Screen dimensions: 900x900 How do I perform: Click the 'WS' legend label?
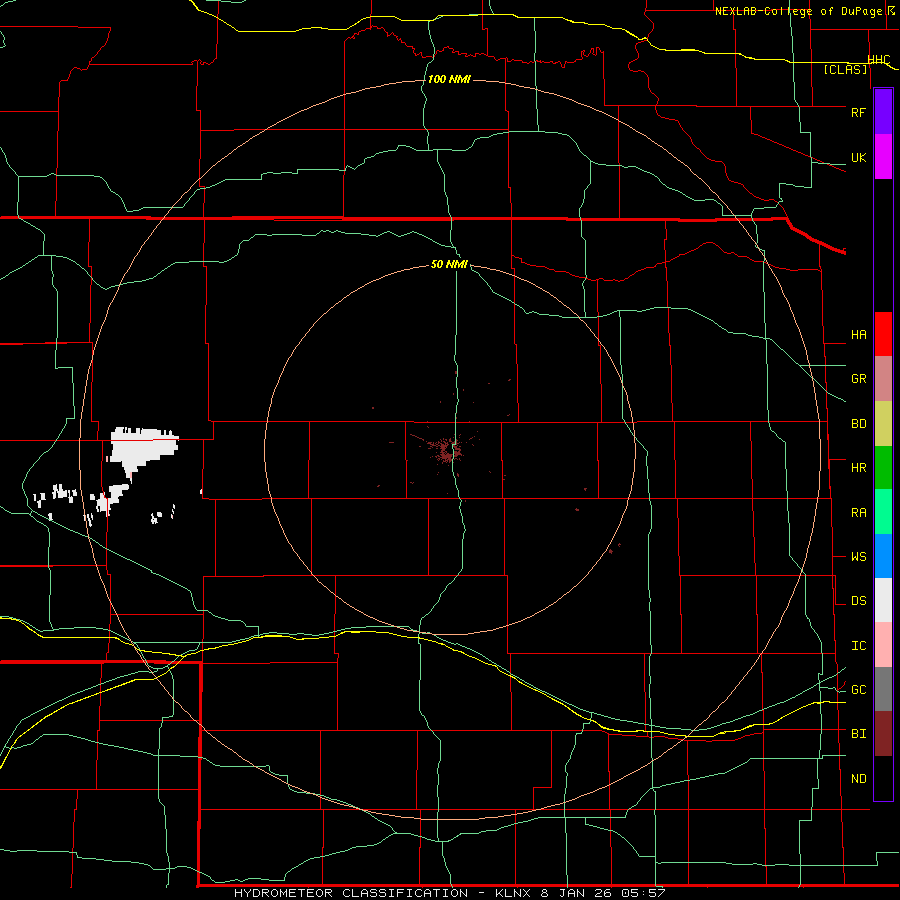click(x=858, y=557)
